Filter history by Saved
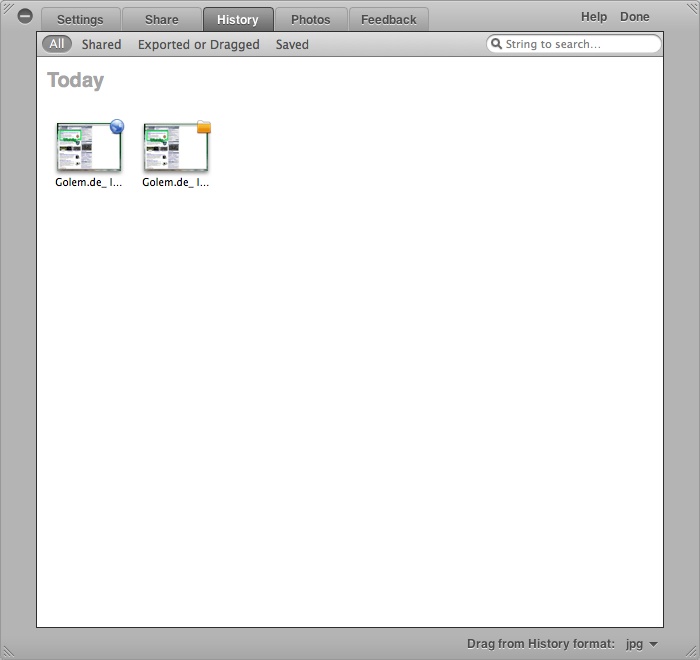Screen dimensions: 700x660 tap(292, 44)
